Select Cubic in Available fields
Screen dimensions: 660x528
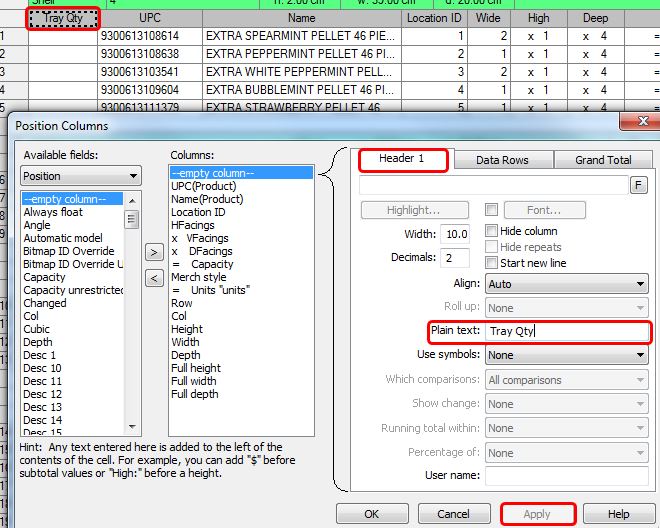click(37, 329)
